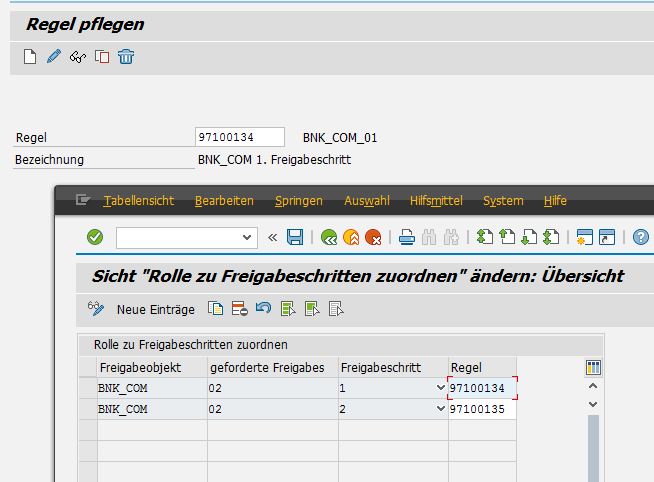Screen dimensions: 654x482
Task: Open the Springen menu
Action: (x=298, y=201)
